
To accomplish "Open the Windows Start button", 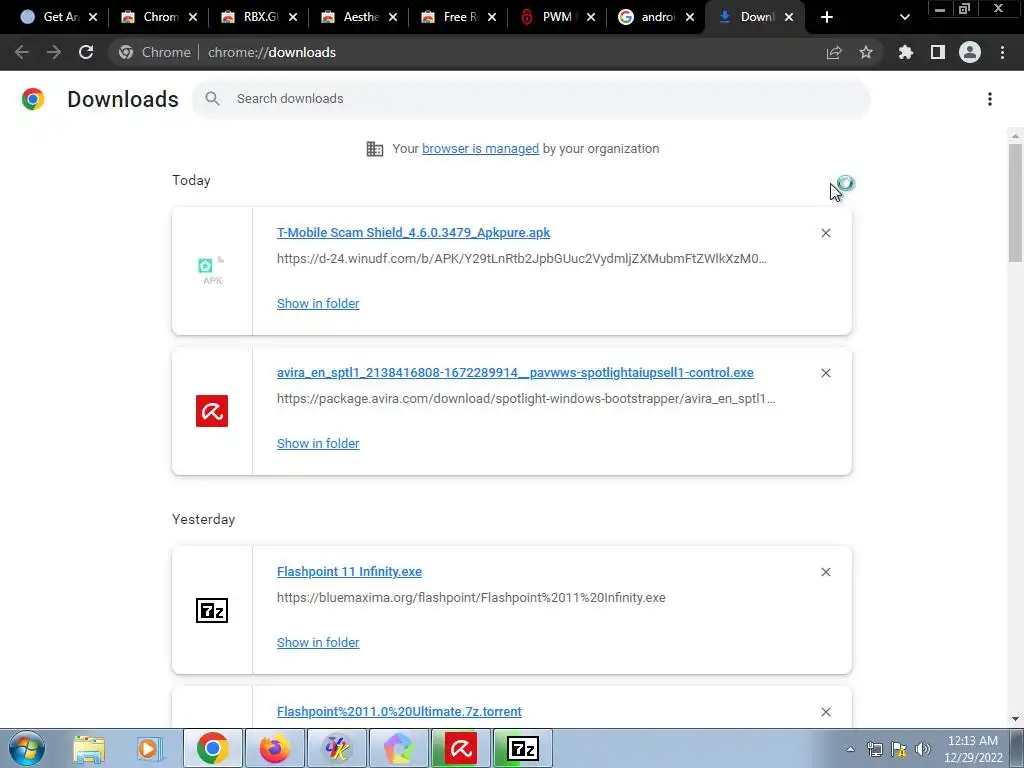I will click(x=27, y=748).
